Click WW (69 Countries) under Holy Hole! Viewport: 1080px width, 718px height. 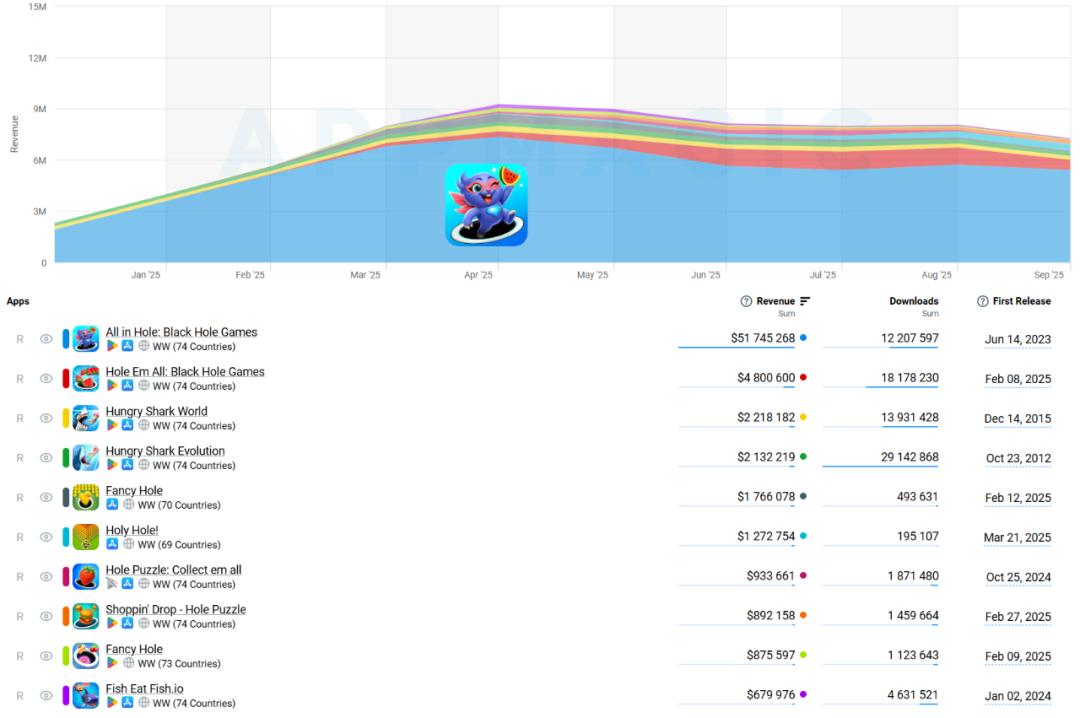[x=179, y=544]
